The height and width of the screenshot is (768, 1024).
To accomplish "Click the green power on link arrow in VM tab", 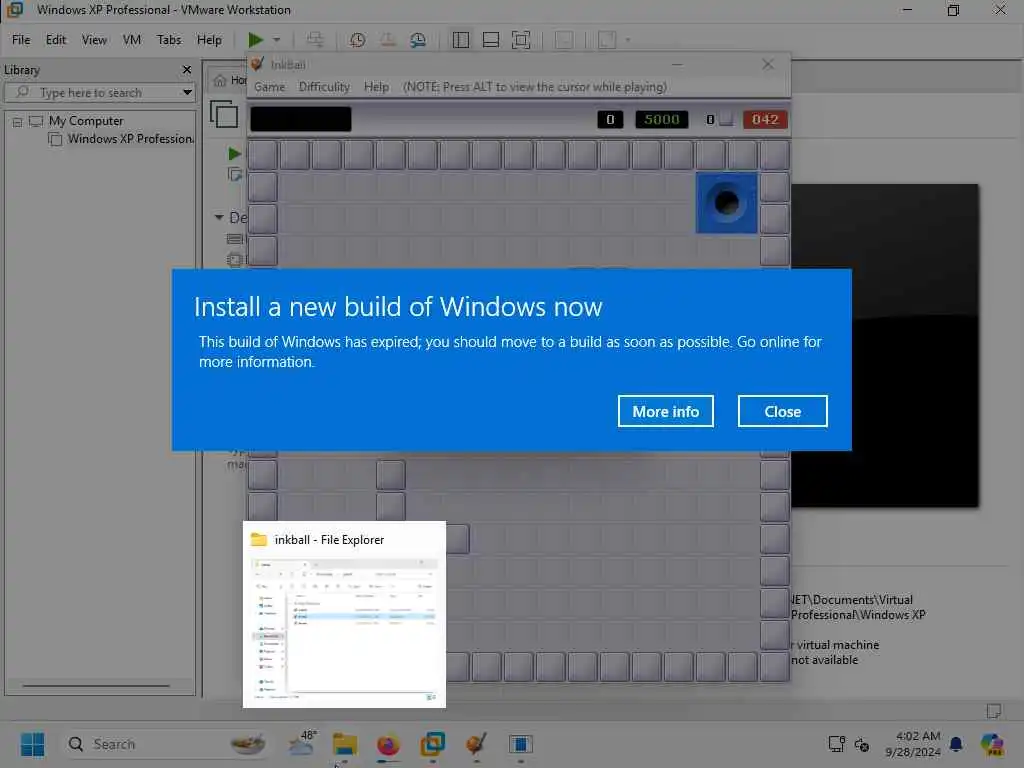I will coord(234,153).
